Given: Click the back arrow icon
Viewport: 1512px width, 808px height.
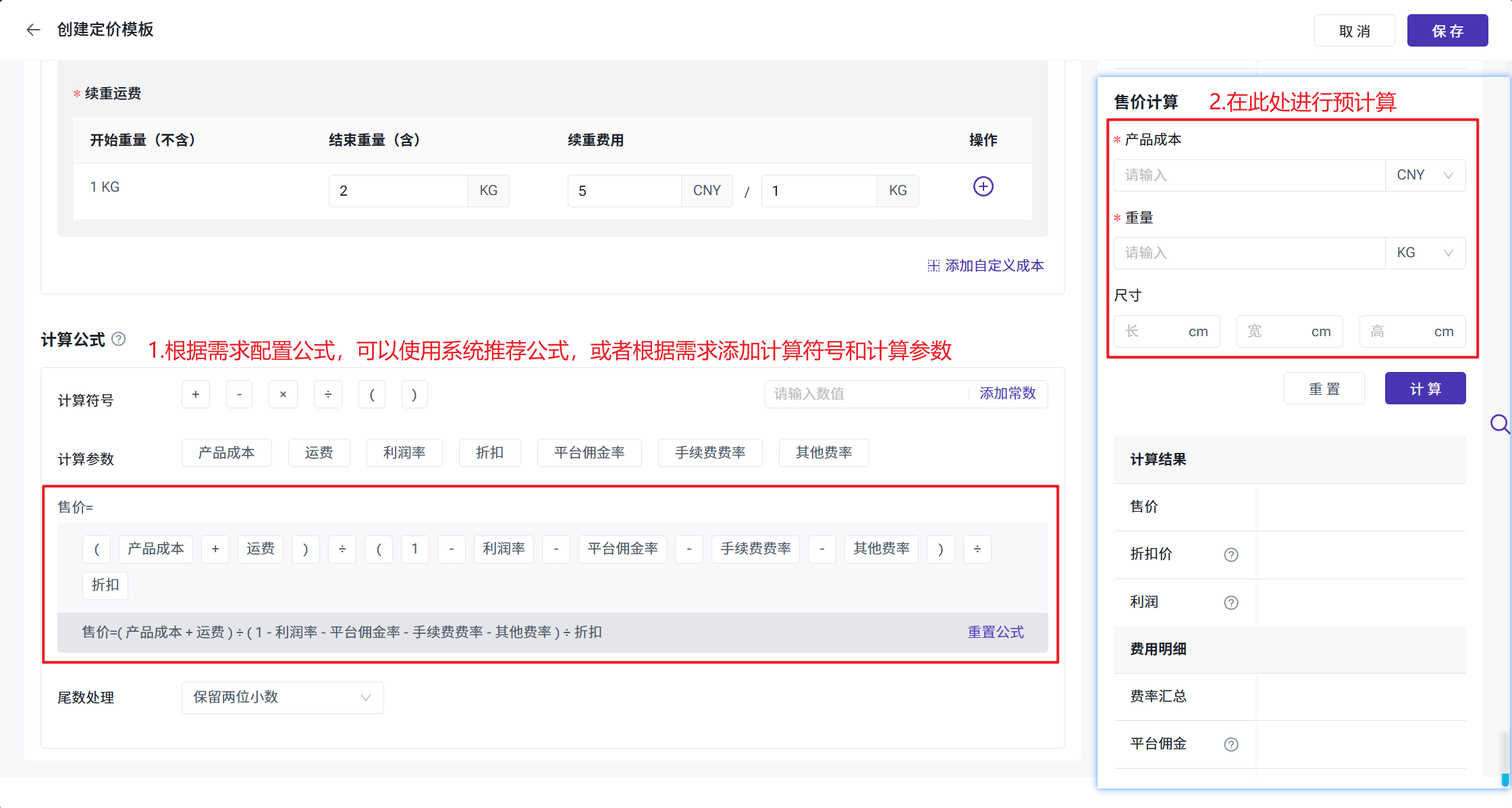Looking at the screenshot, I should [33, 30].
